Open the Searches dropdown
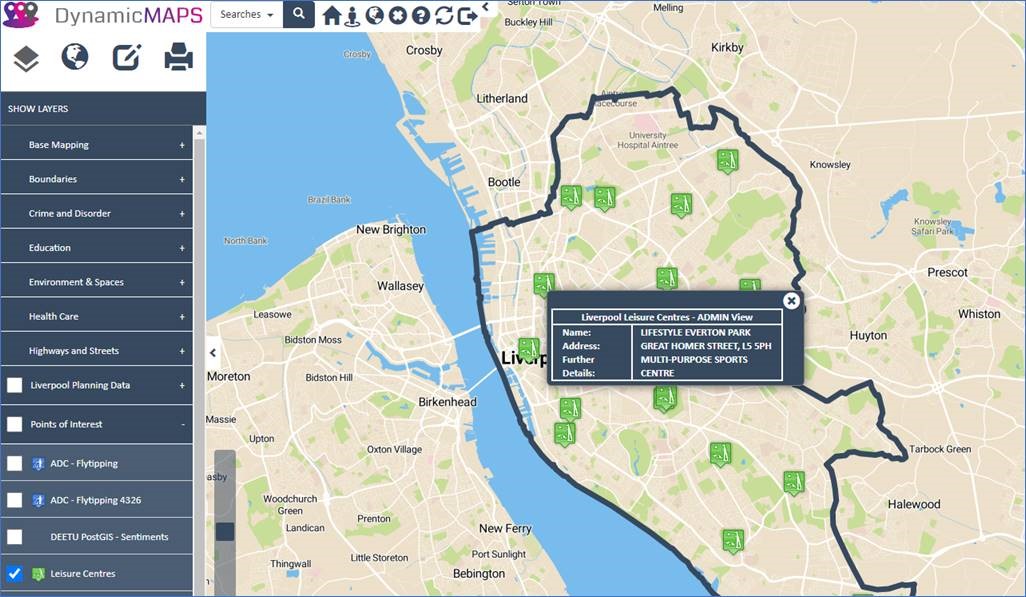The width and height of the screenshot is (1026, 597). [x=247, y=14]
